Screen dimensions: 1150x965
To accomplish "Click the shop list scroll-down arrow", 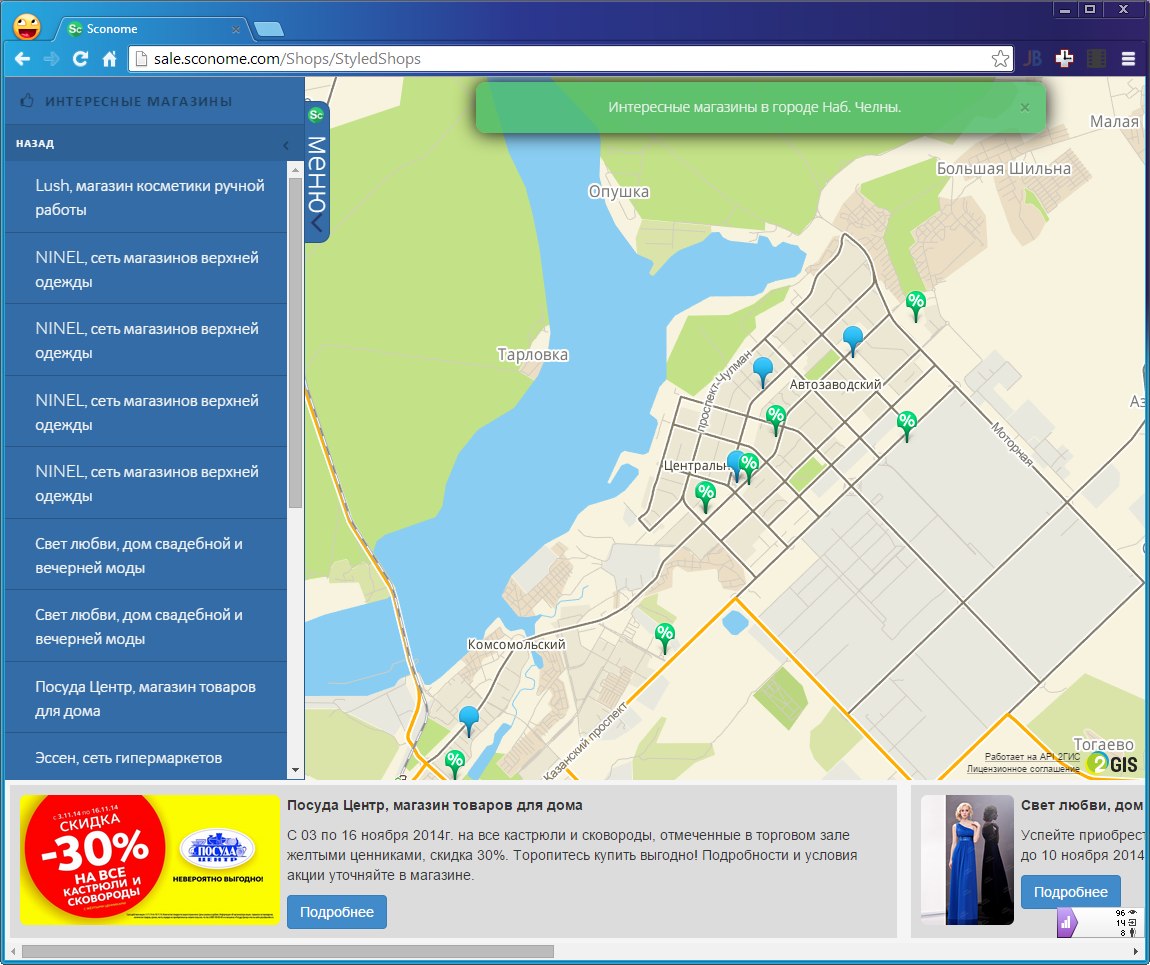I will (296, 770).
